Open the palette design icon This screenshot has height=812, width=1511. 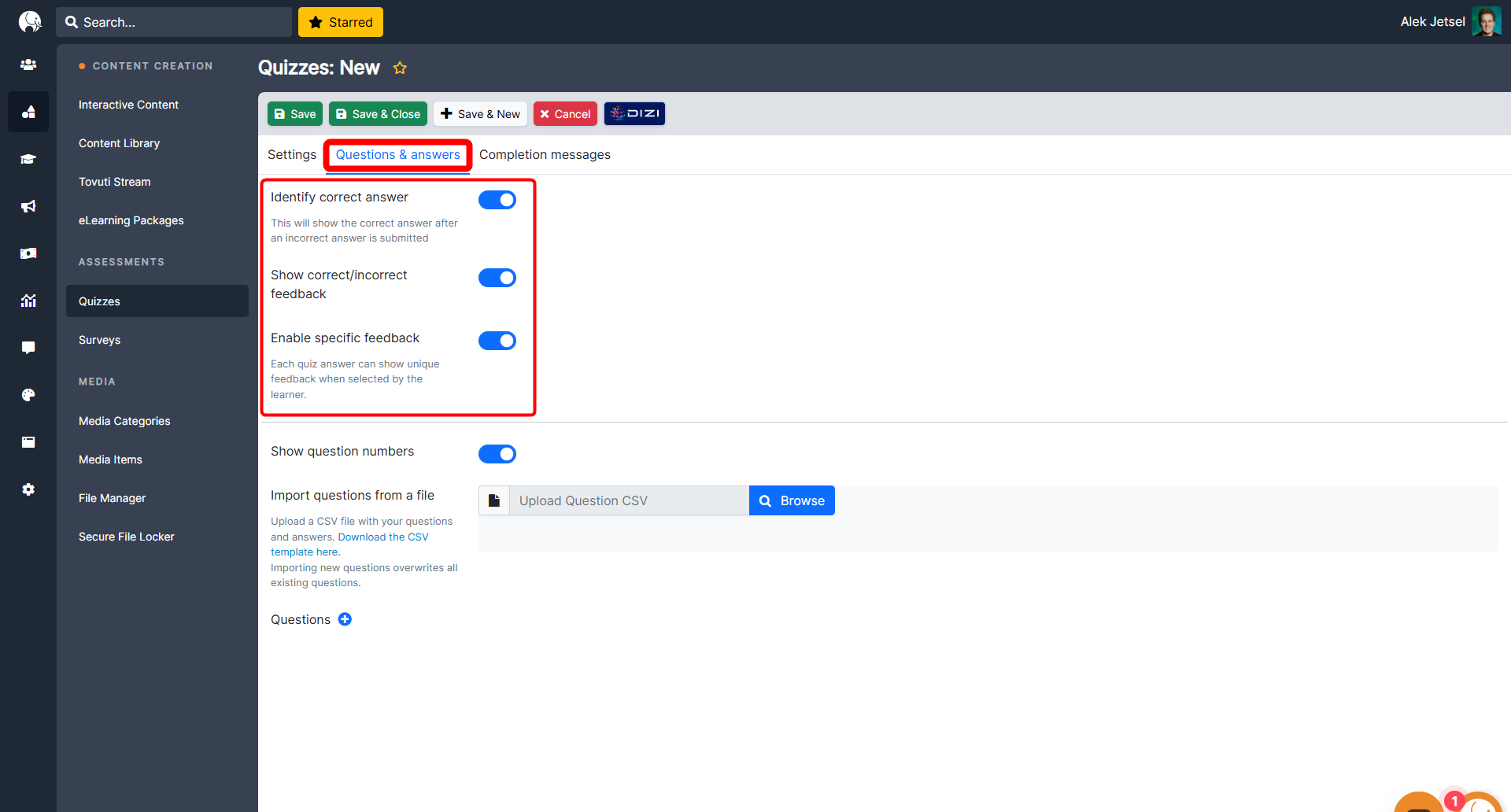pos(28,395)
